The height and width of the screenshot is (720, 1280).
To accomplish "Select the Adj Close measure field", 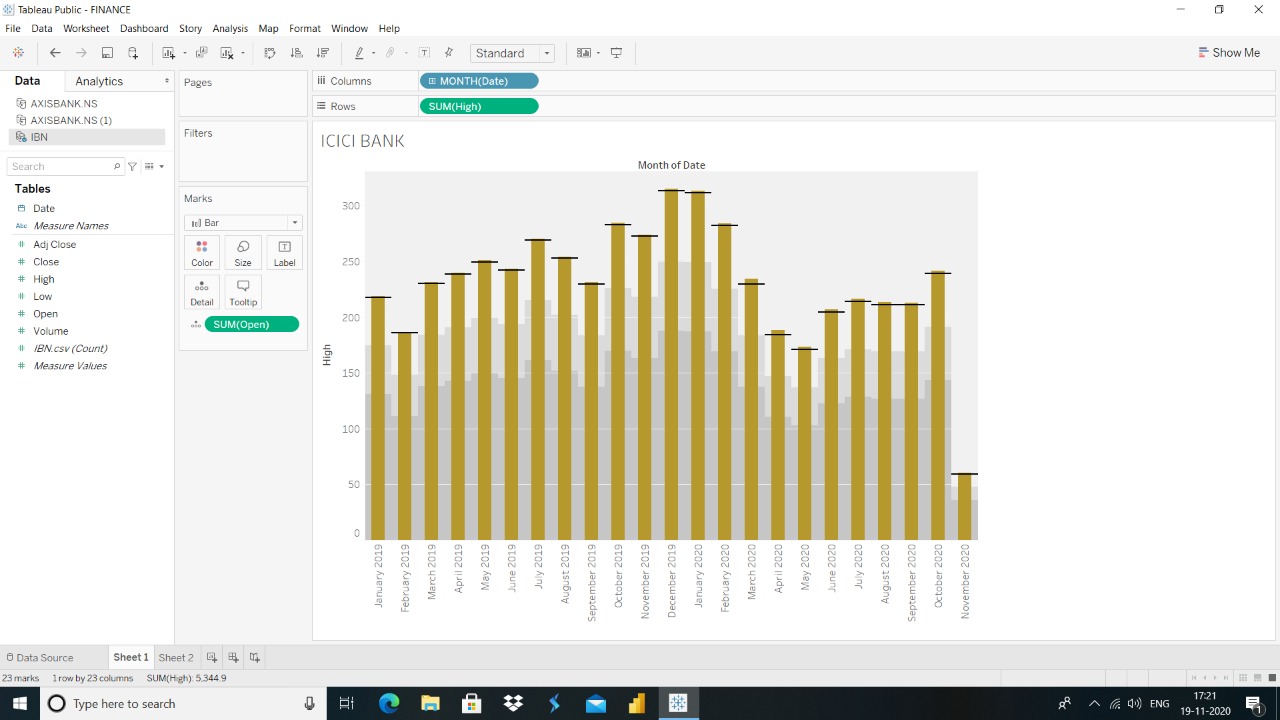I will pyautogui.click(x=55, y=244).
